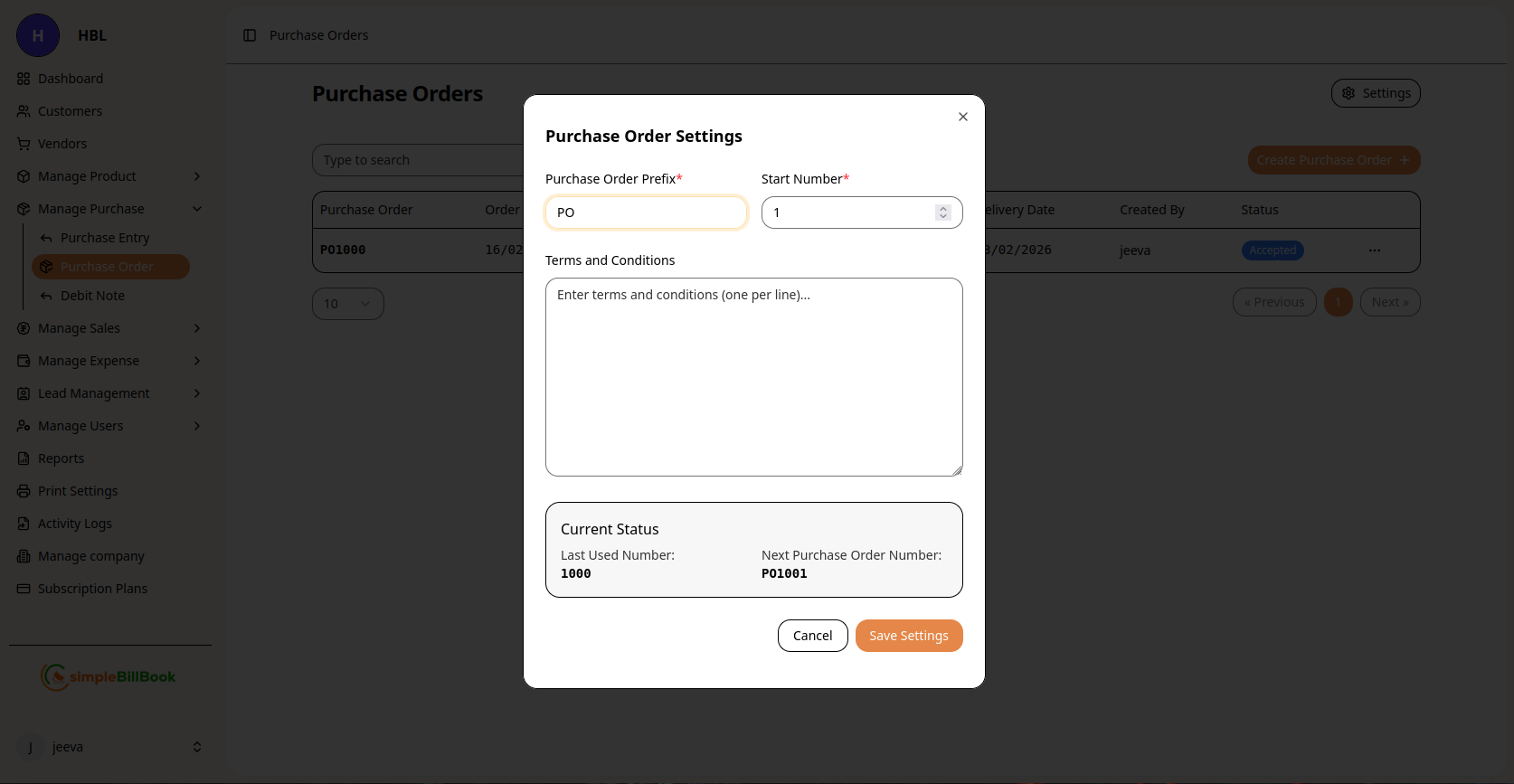Click the Dashboard grid icon in sidebar
The height and width of the screenshot is (784, 1514).
click(x=24, y=79)
